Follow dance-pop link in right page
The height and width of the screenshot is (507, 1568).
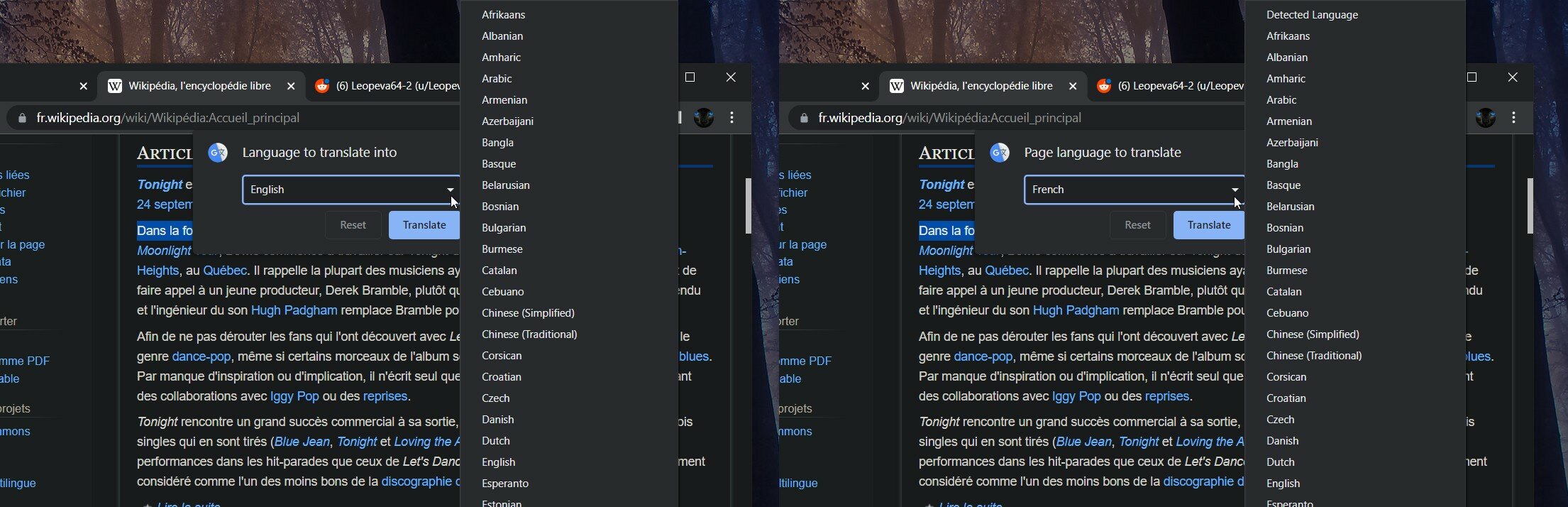[983, 356]
